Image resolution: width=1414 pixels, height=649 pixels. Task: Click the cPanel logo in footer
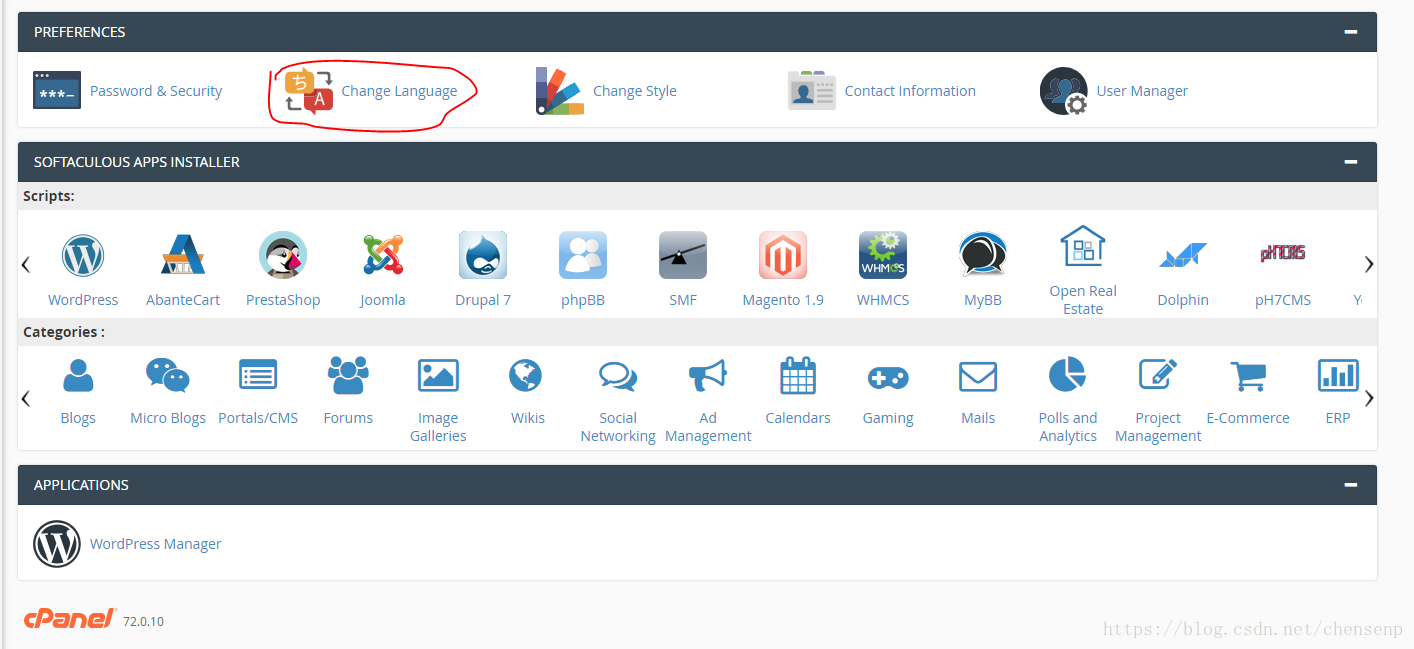click(x=70, y=619)
